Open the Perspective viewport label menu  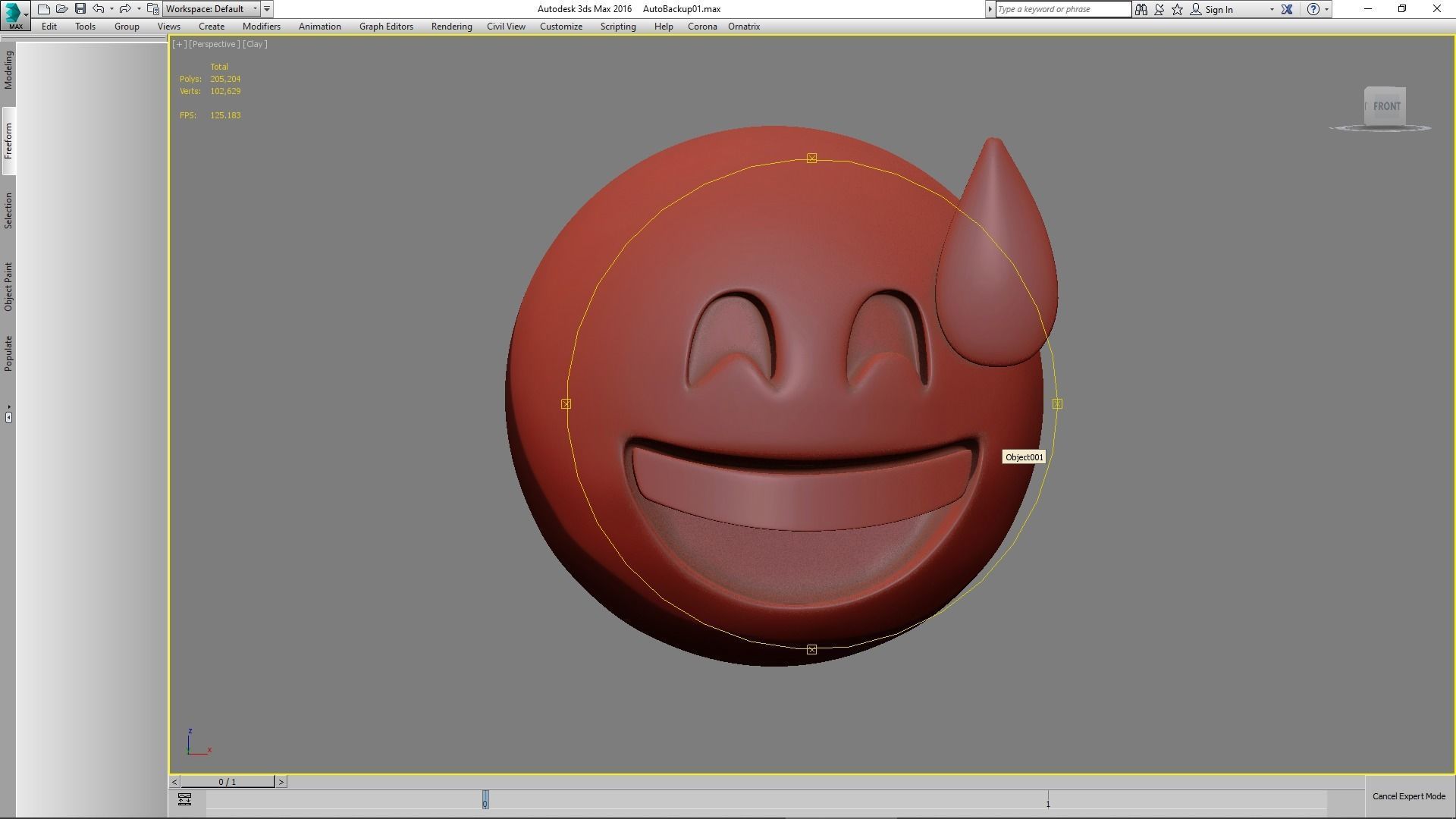(214, 44)
